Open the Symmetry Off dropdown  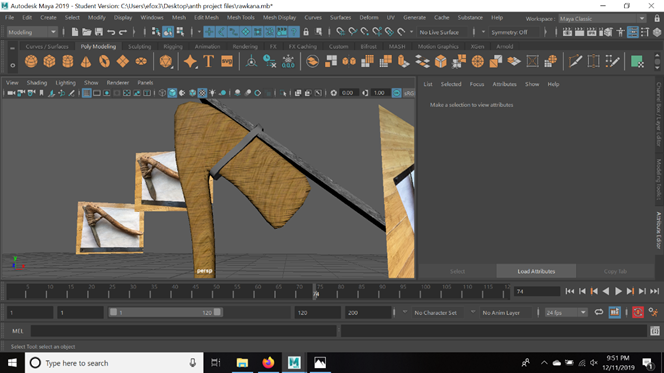pos(515,32)
